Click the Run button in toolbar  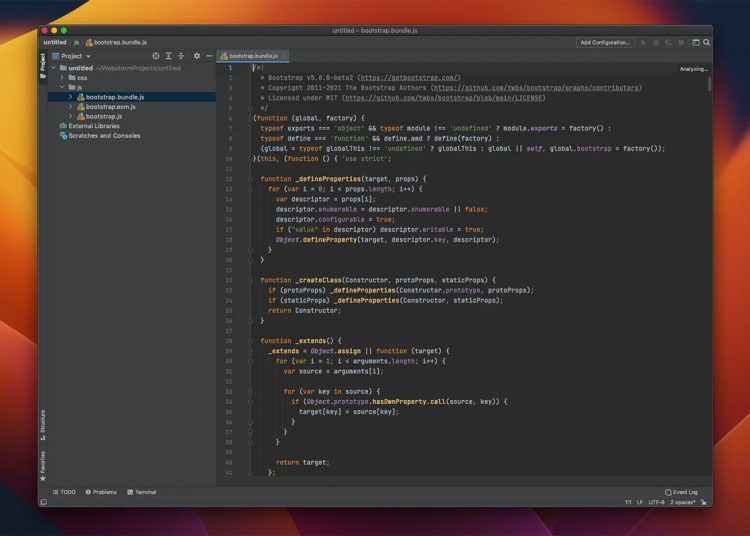click(x=643, y=42)
